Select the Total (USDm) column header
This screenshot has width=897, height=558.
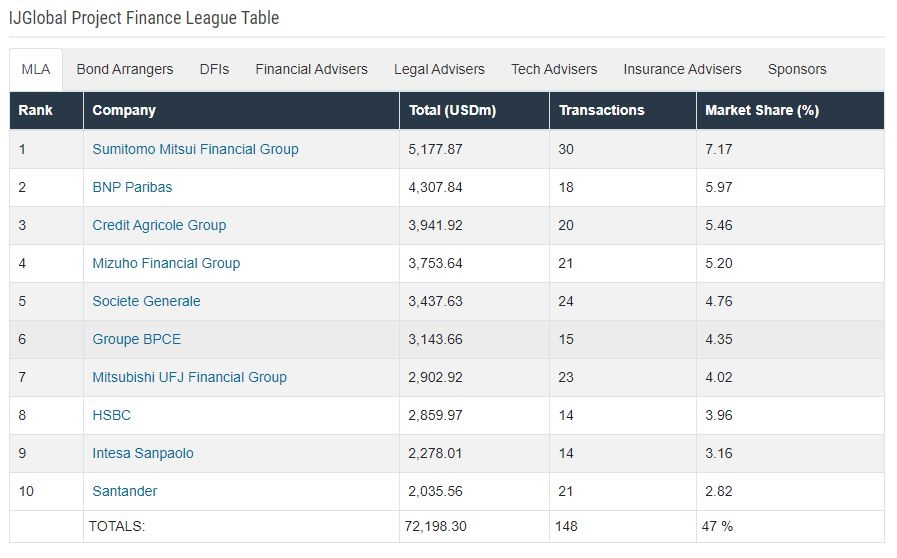click(x=474, y=110)
